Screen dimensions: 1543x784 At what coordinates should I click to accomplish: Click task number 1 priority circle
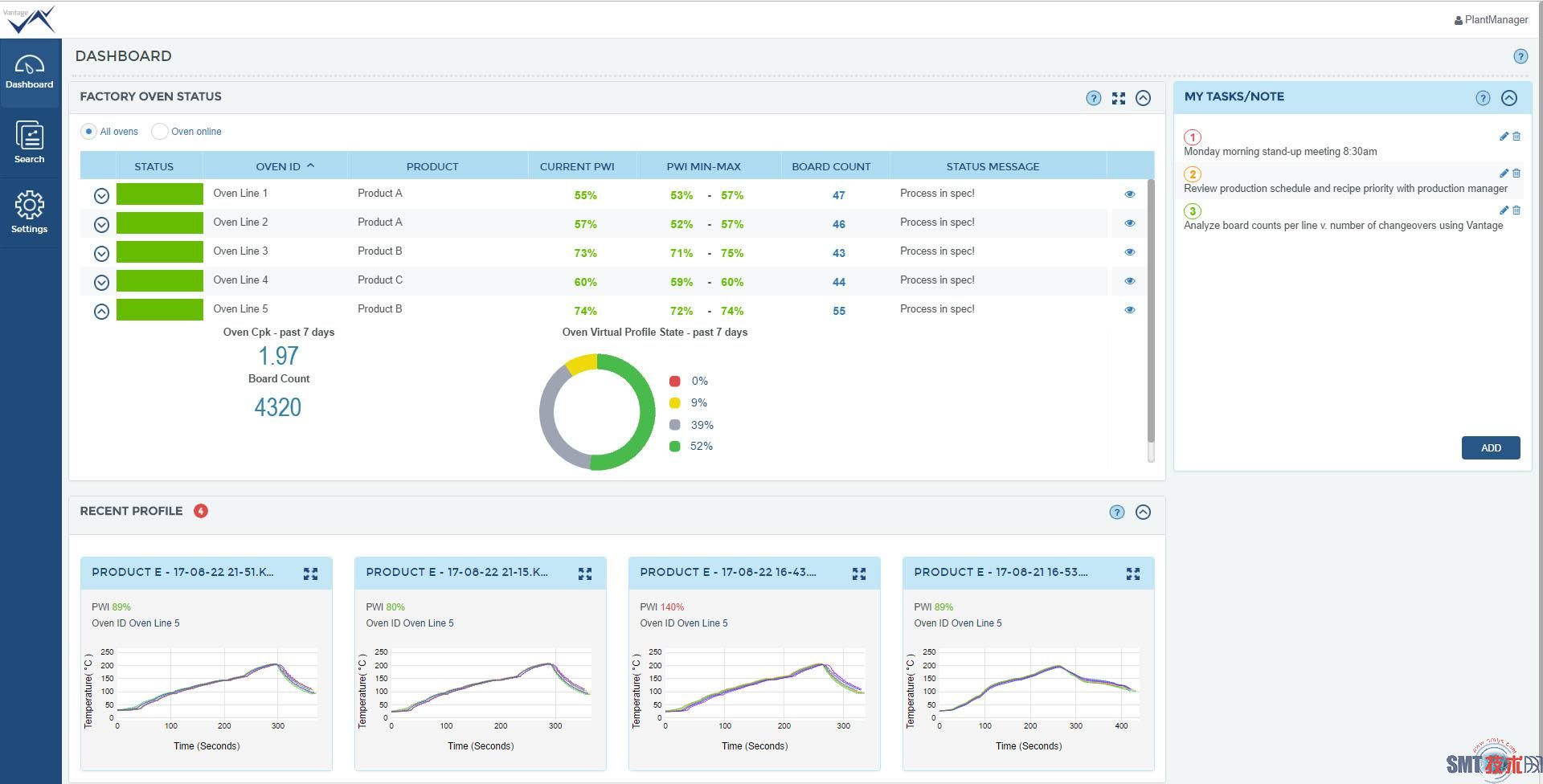[x=1193, y=137]
